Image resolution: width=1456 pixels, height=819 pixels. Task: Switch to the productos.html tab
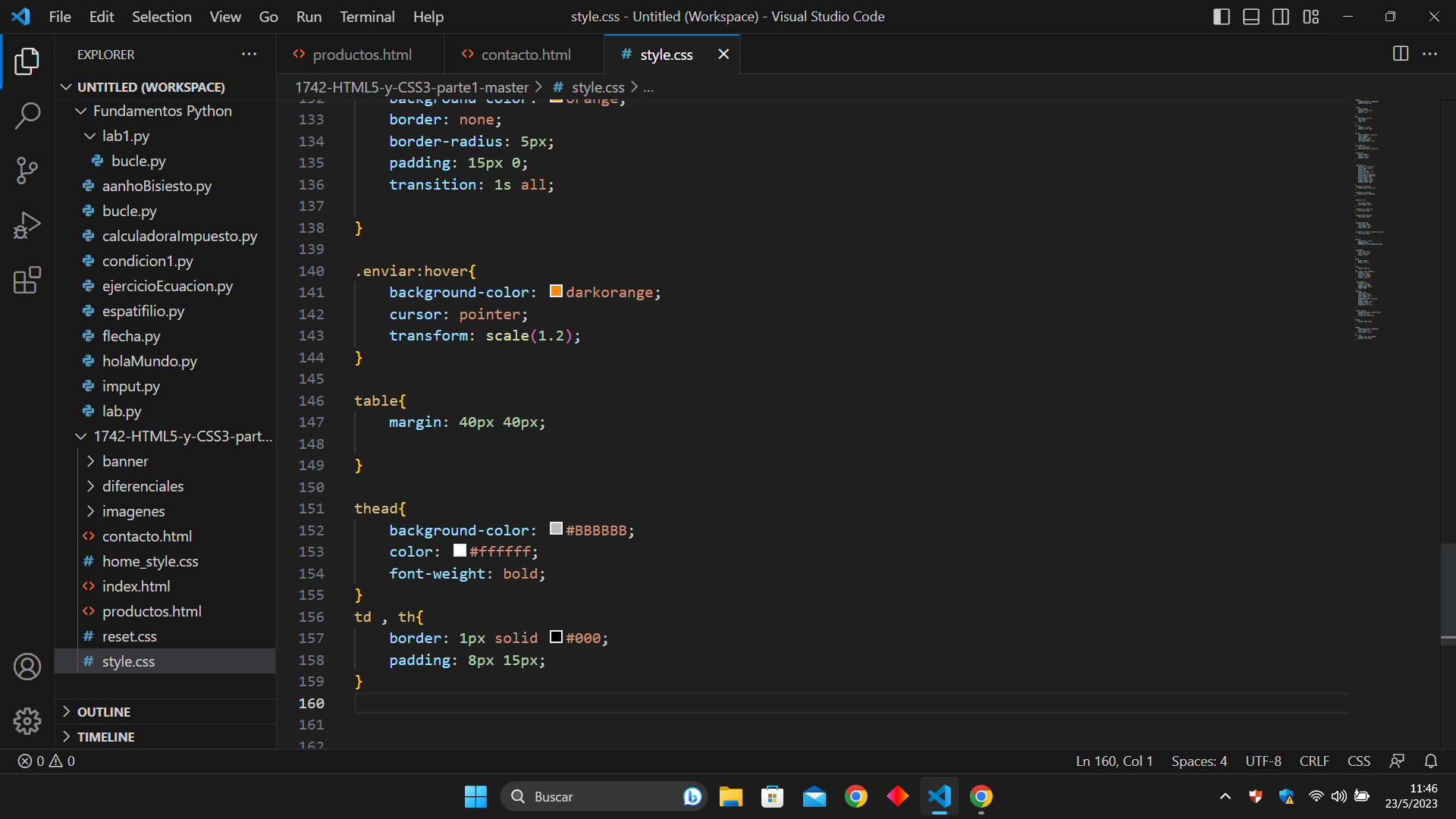[361, 55]
